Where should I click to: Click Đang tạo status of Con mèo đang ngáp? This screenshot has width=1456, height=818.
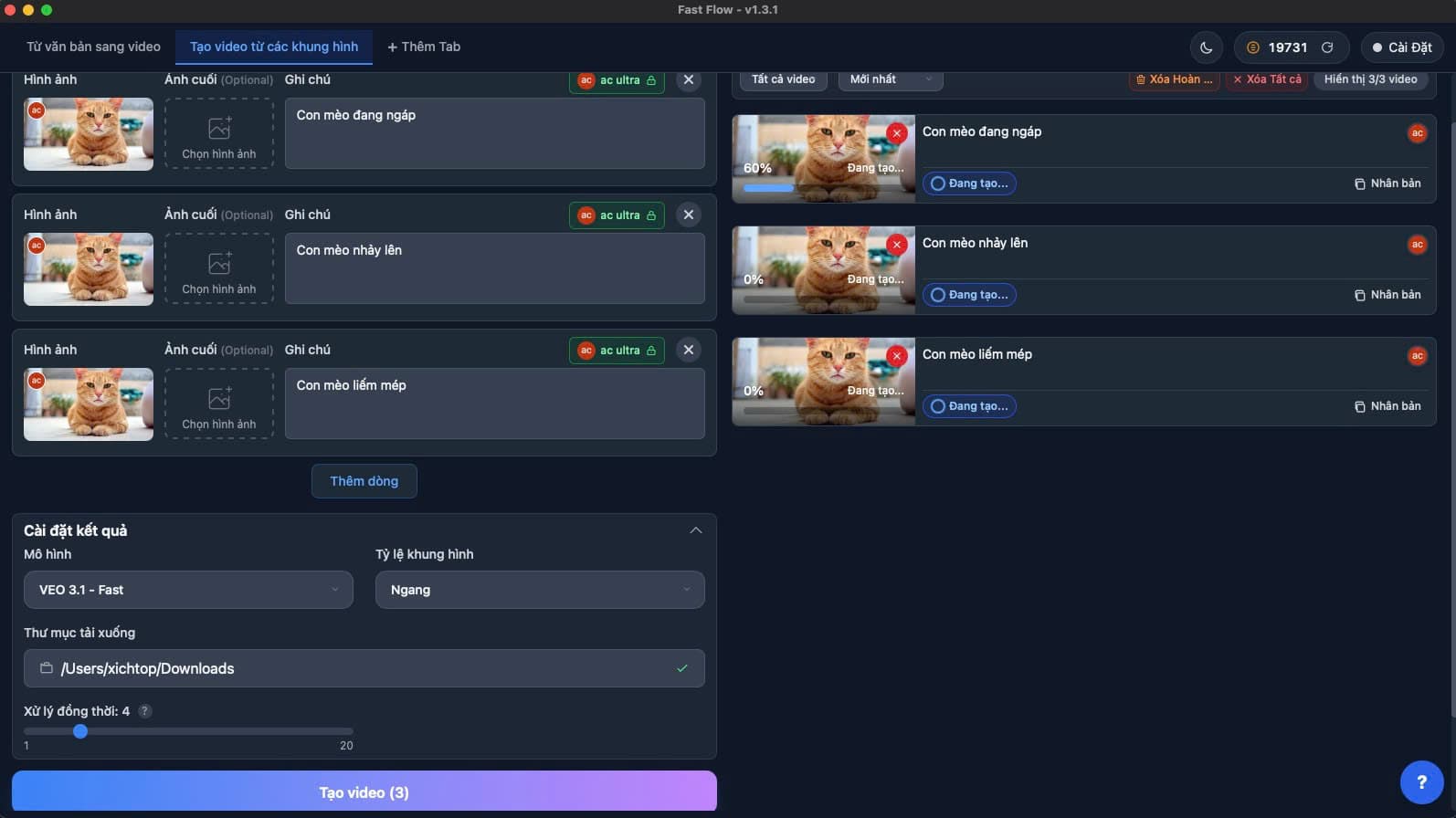point(969,184)
